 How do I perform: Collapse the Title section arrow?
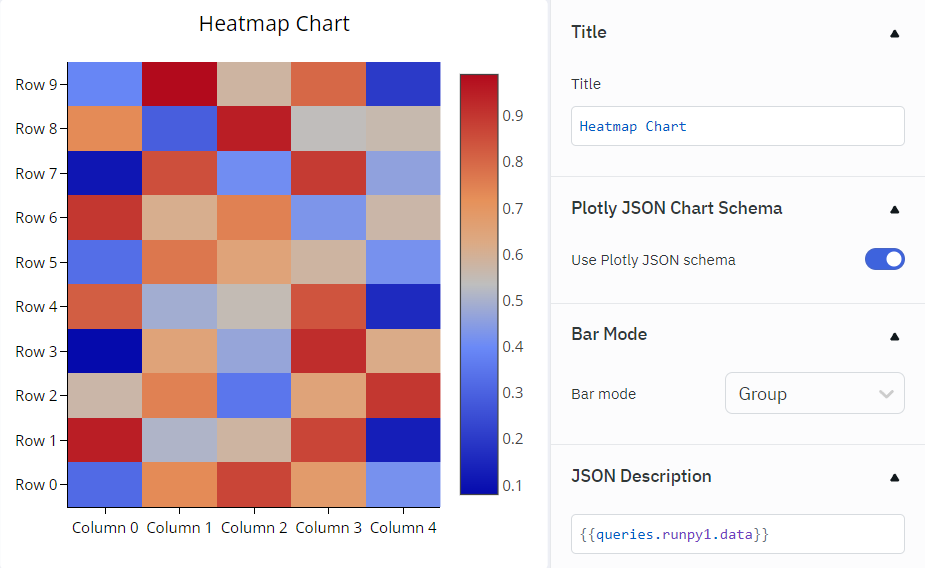click(x=894, y=33)
